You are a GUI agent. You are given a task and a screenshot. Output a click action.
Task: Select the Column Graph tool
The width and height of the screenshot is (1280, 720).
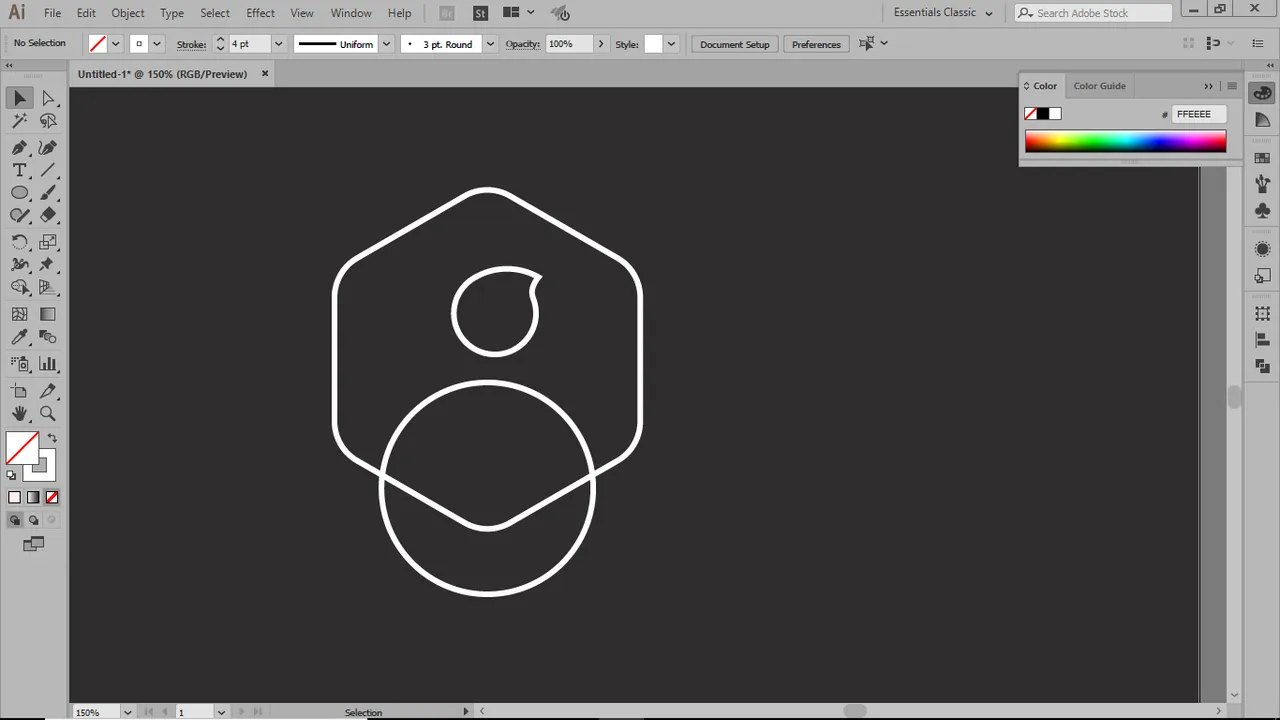coord(48,364)
